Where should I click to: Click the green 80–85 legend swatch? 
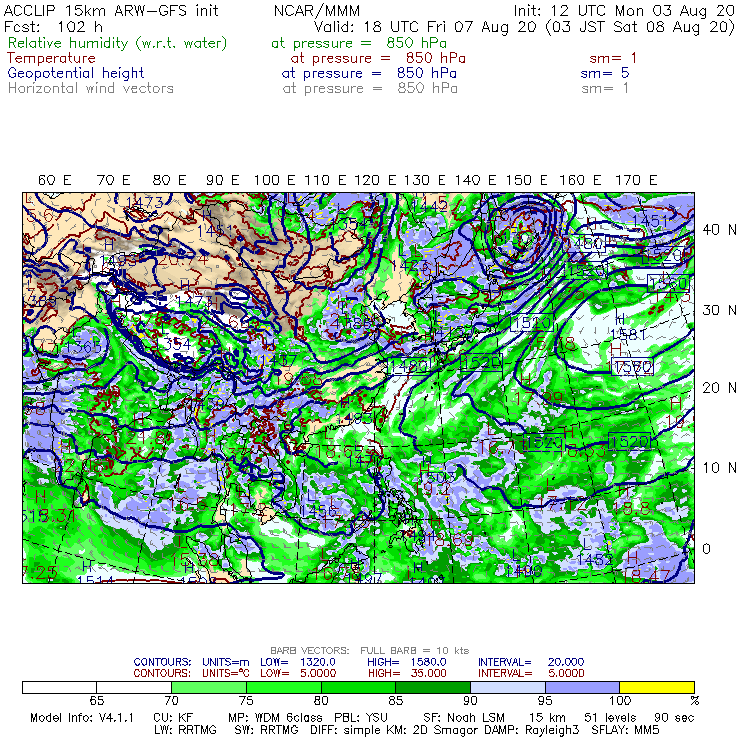pos(359,687)
